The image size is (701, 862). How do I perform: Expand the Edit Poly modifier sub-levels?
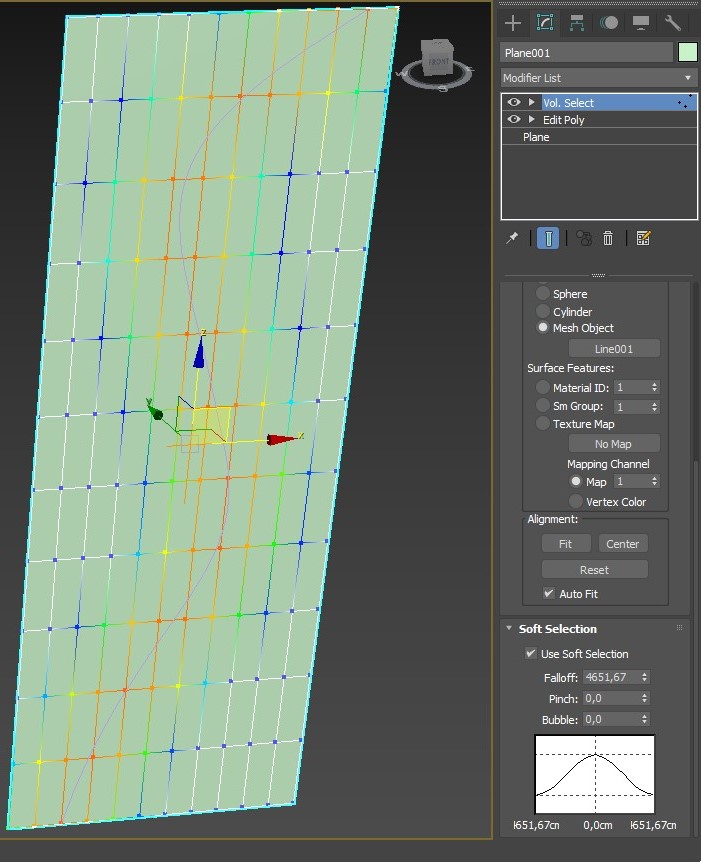coord(532,120)
